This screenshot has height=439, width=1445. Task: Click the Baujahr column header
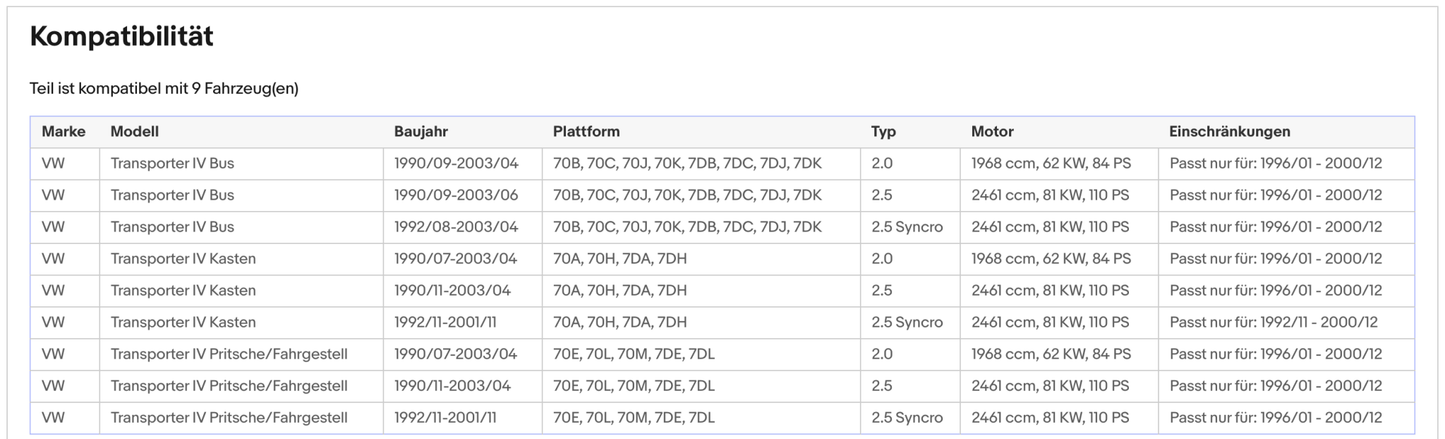[x=422, y=132]
